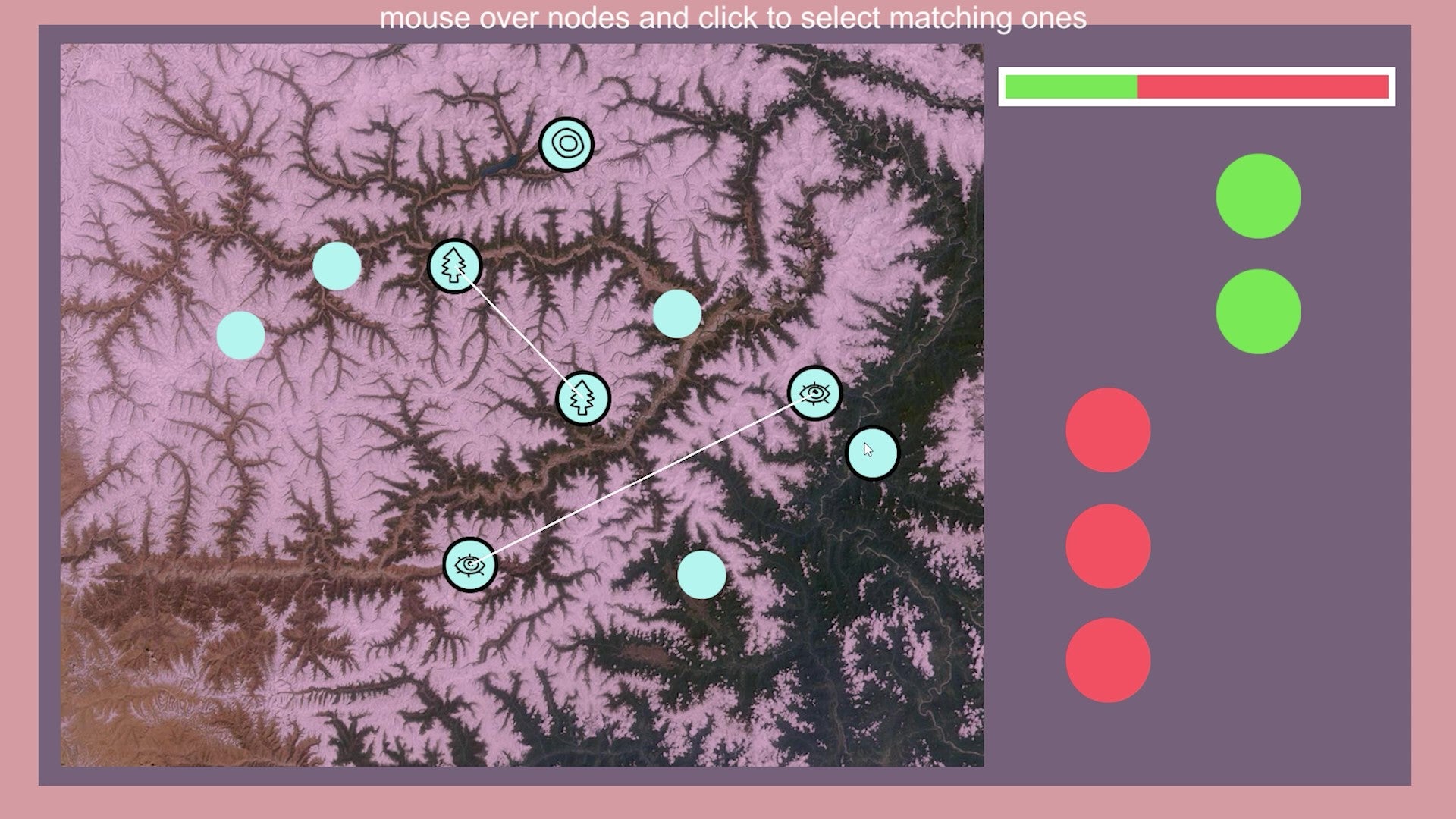The height and width of the screenshot is (819, 1456).
Task: Click the middle red circle indicator
Action: tap(1107, 546)
